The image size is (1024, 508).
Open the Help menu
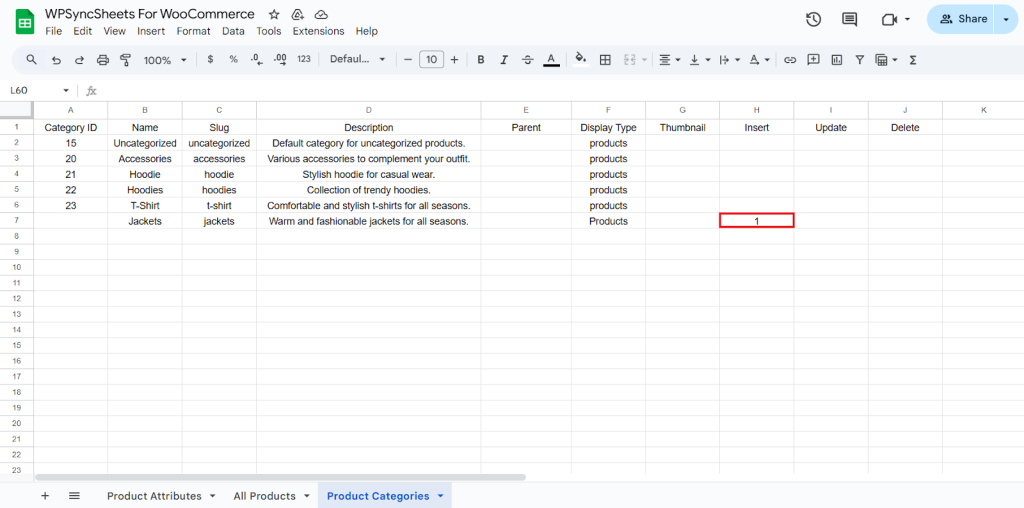pyautogui.click(x=366, y=31)
